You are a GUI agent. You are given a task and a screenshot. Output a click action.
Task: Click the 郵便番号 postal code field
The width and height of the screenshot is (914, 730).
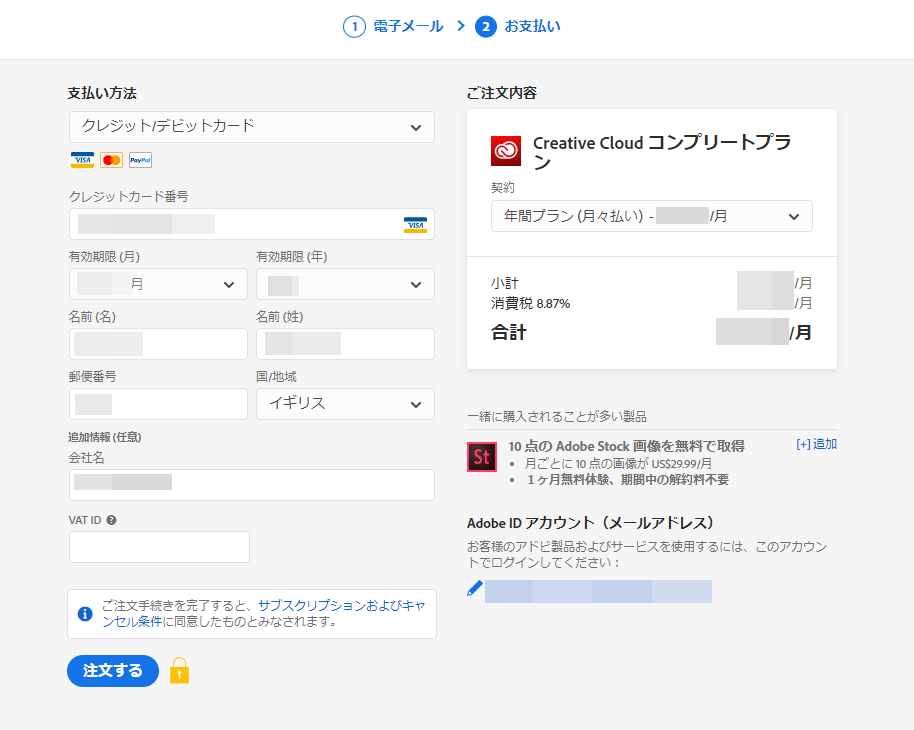pyautogui.click(x=159, y=404)
